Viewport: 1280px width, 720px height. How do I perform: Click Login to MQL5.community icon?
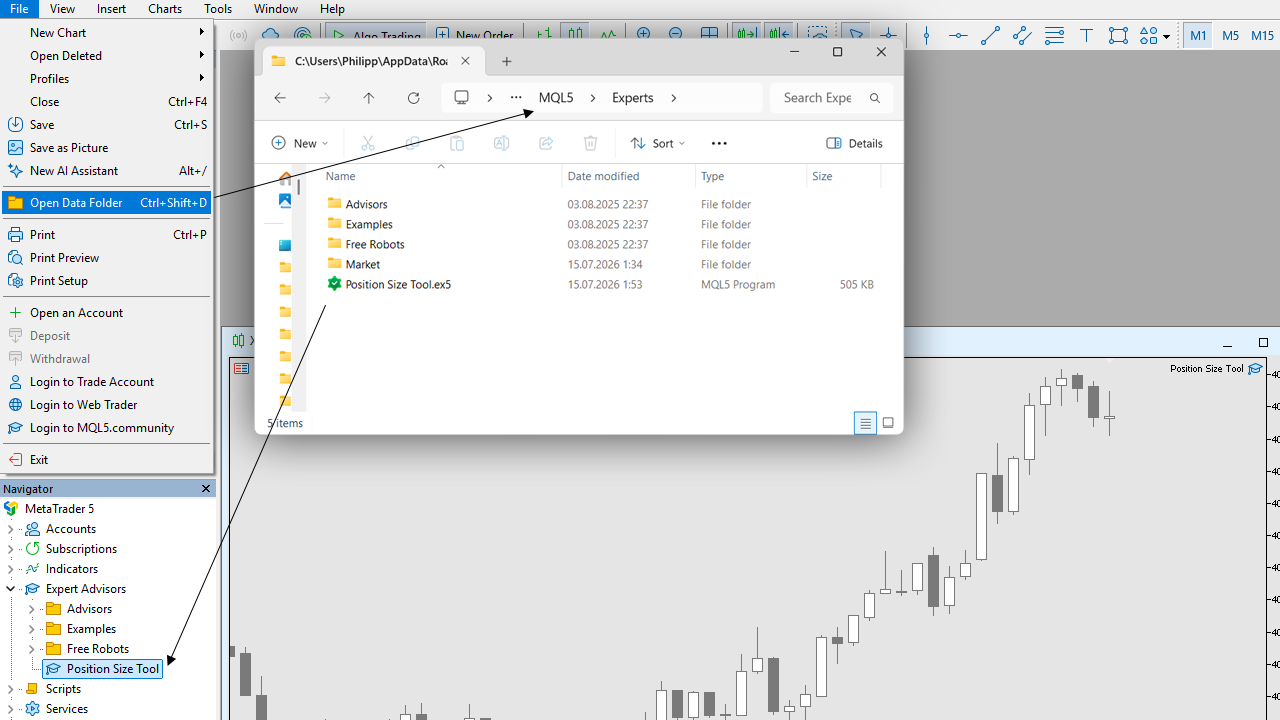15,428
